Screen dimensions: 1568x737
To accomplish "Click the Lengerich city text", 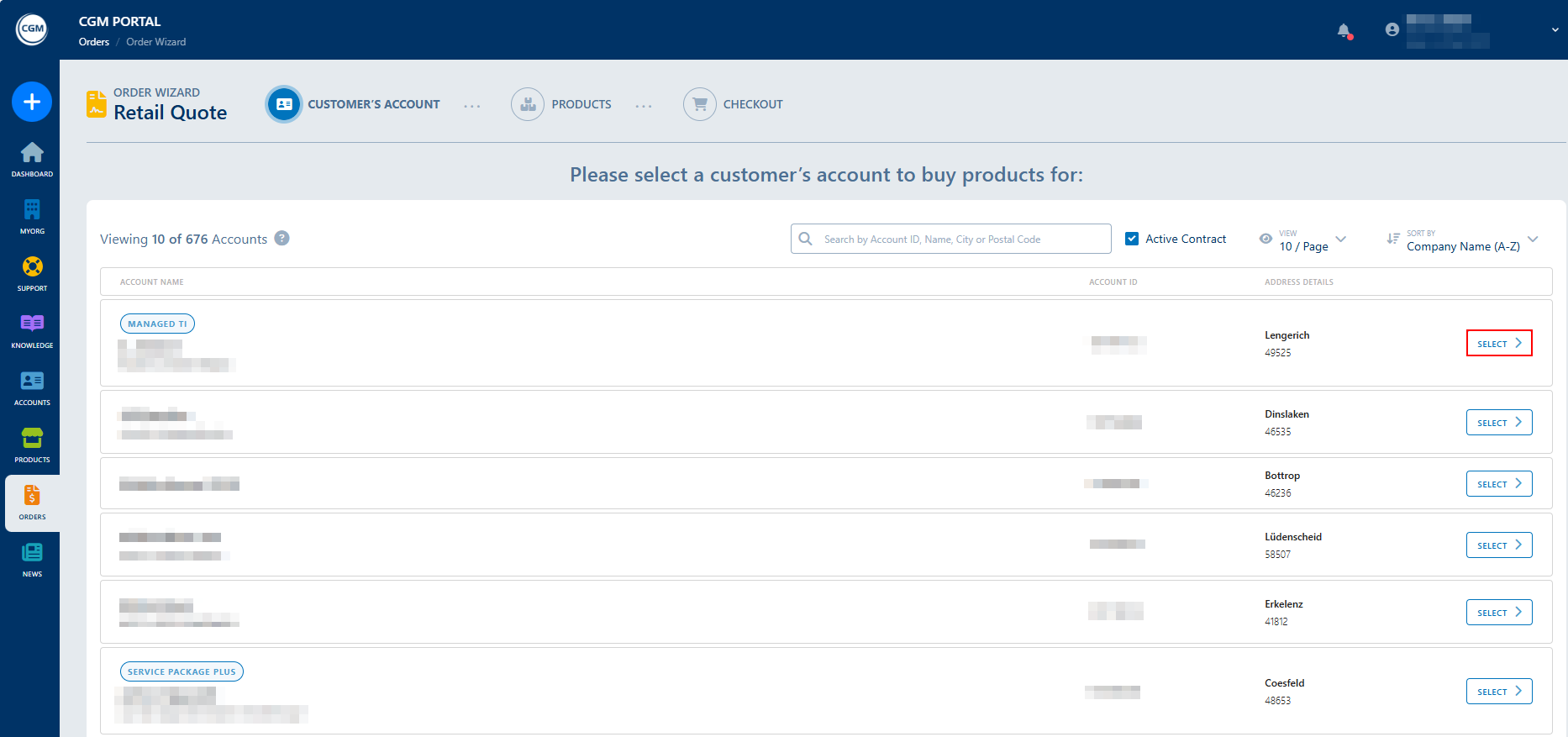I will tap(1287, 335).
